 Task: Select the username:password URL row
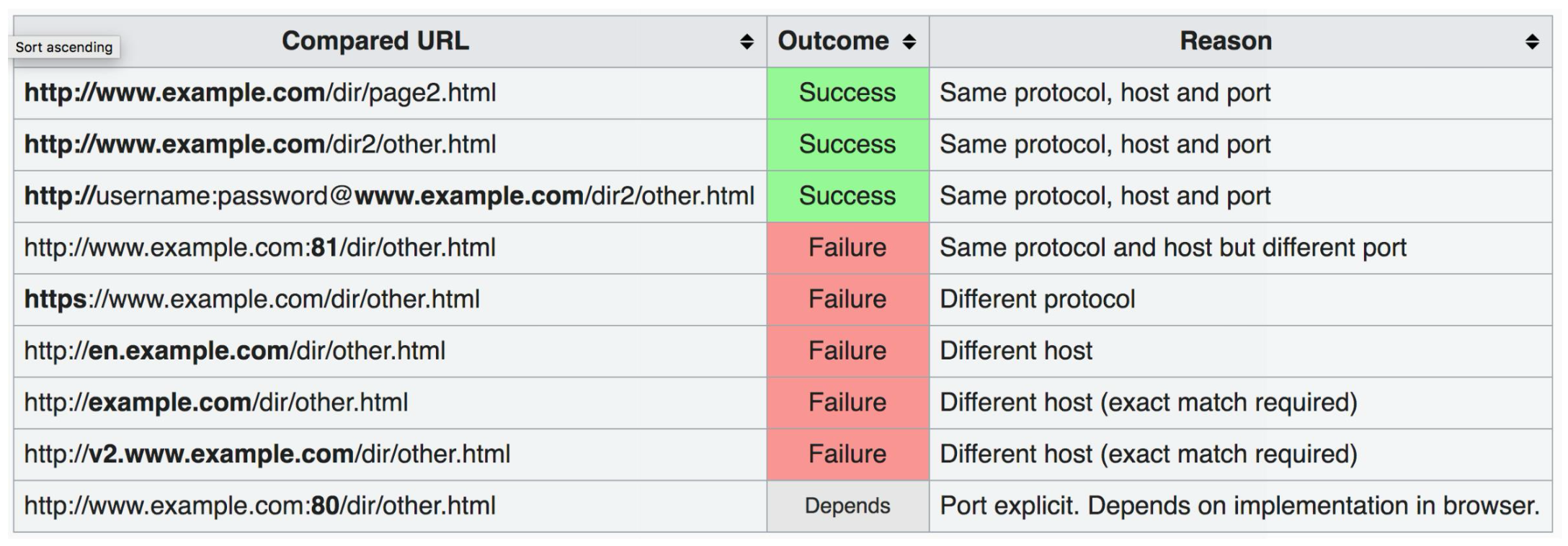tap(783, 196)
